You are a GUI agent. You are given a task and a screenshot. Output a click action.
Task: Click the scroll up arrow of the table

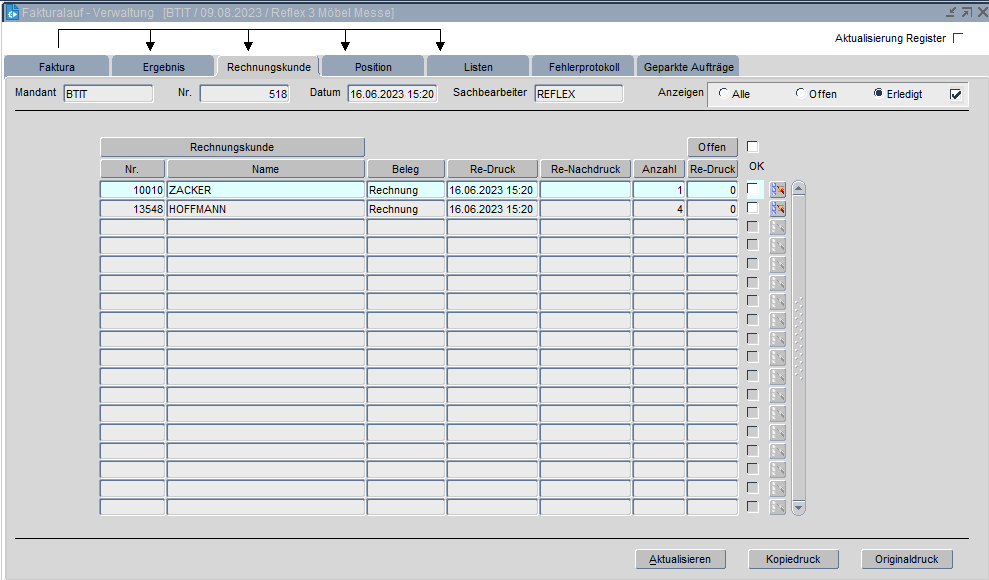click(798, 188)
